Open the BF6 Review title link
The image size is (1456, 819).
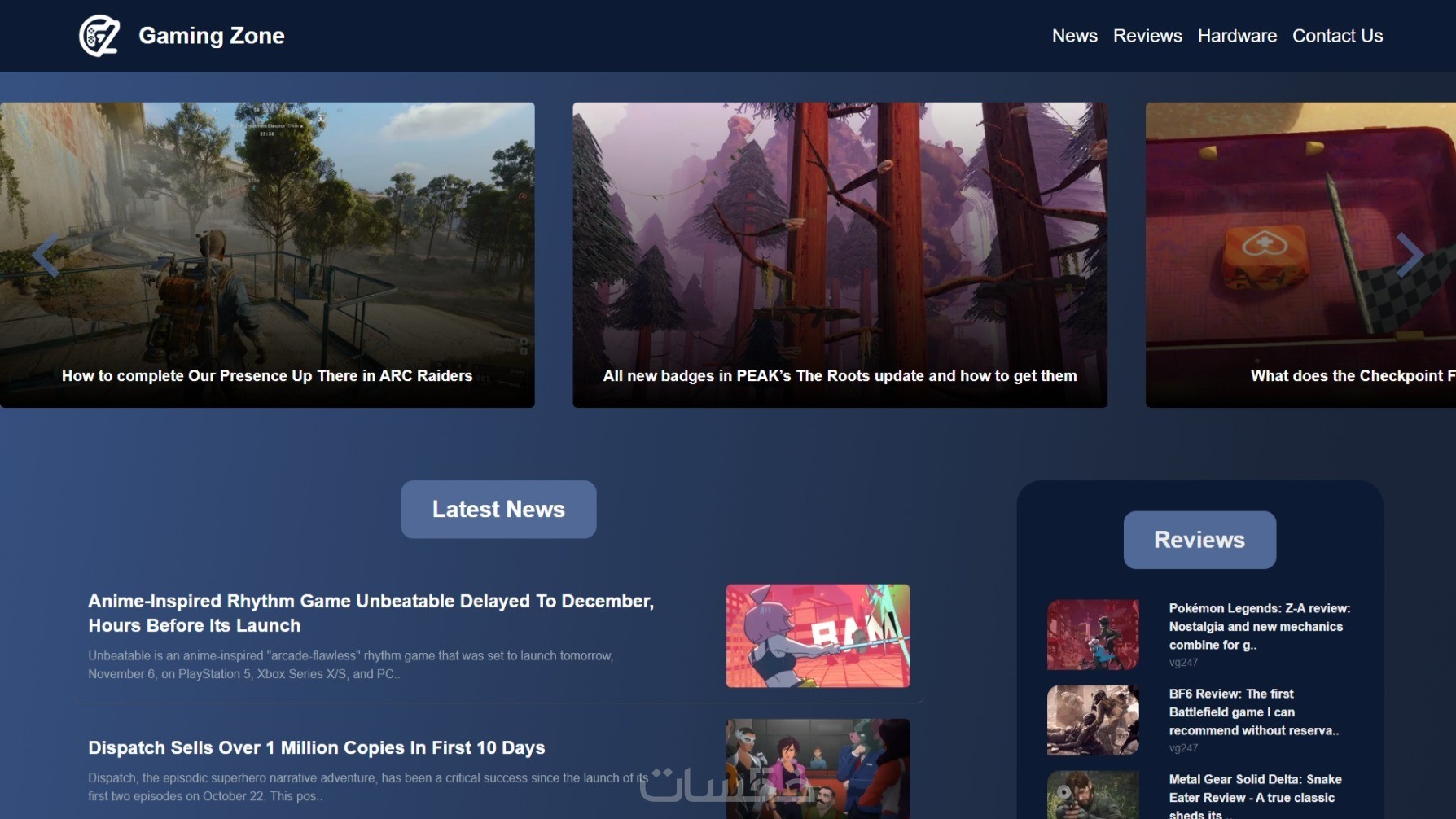point(1254,712)
